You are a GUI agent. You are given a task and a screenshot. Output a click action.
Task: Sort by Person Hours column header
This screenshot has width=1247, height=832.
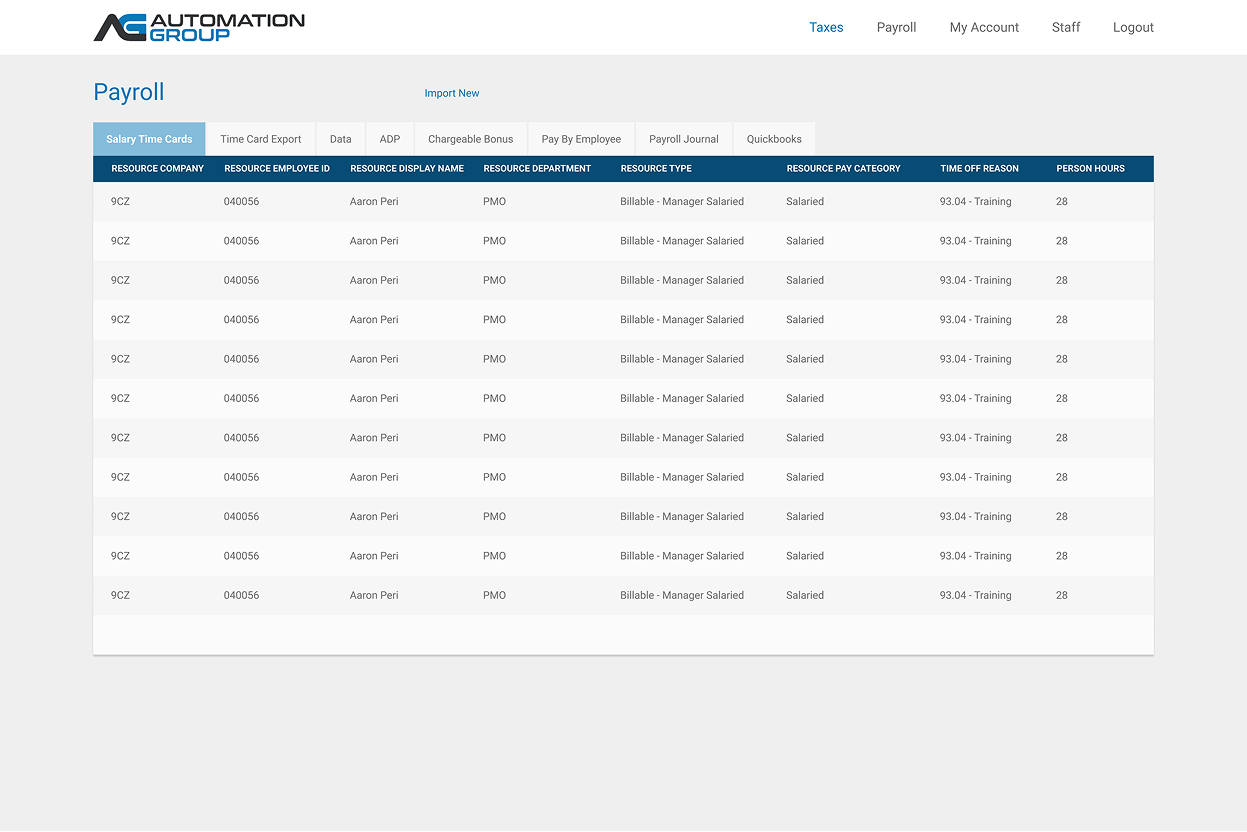coord(1090,168)
